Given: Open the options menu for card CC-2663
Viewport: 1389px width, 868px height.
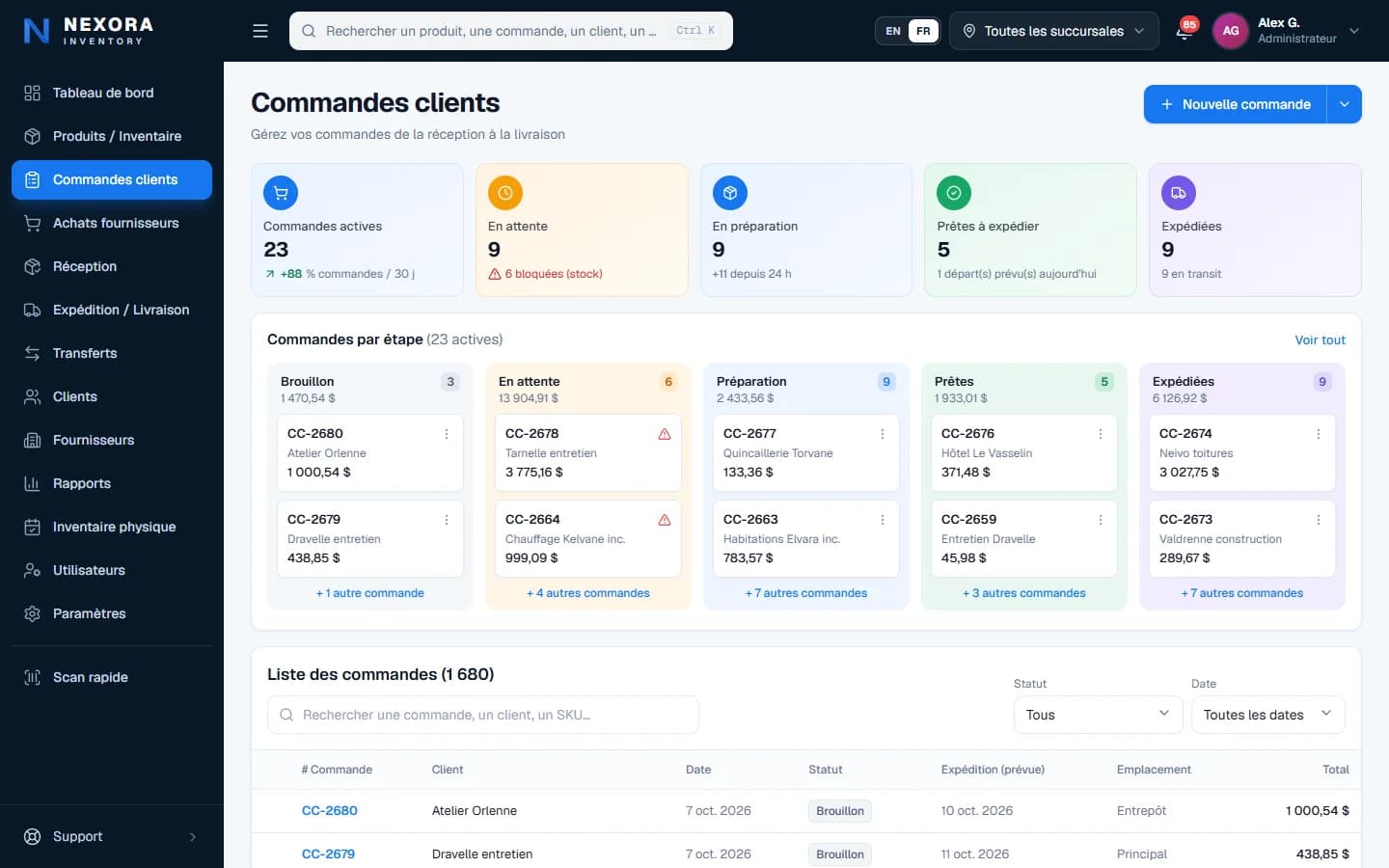Looking at the screenshot, I should pos(883,520).
